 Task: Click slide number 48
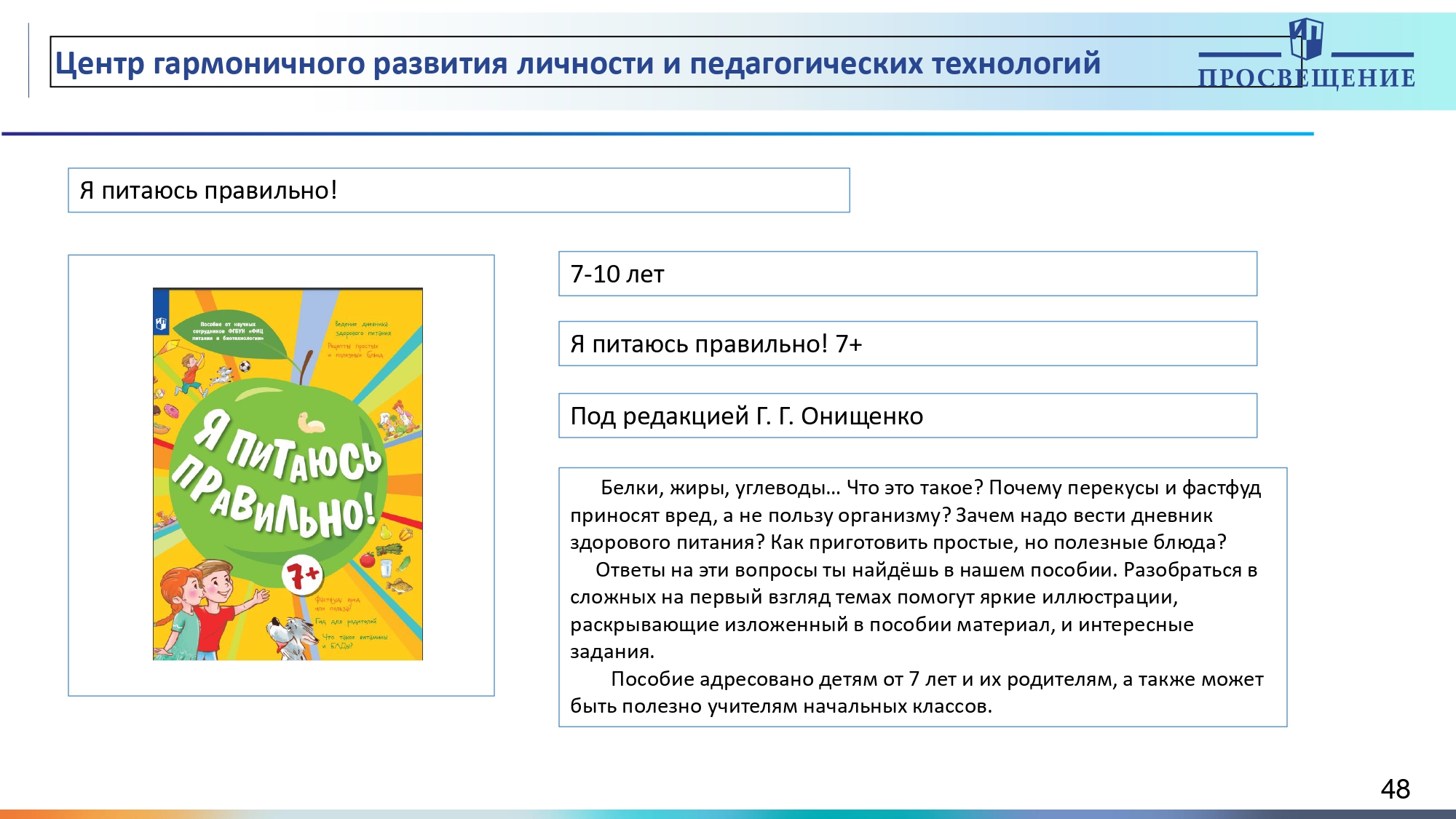coord(1395,789)
